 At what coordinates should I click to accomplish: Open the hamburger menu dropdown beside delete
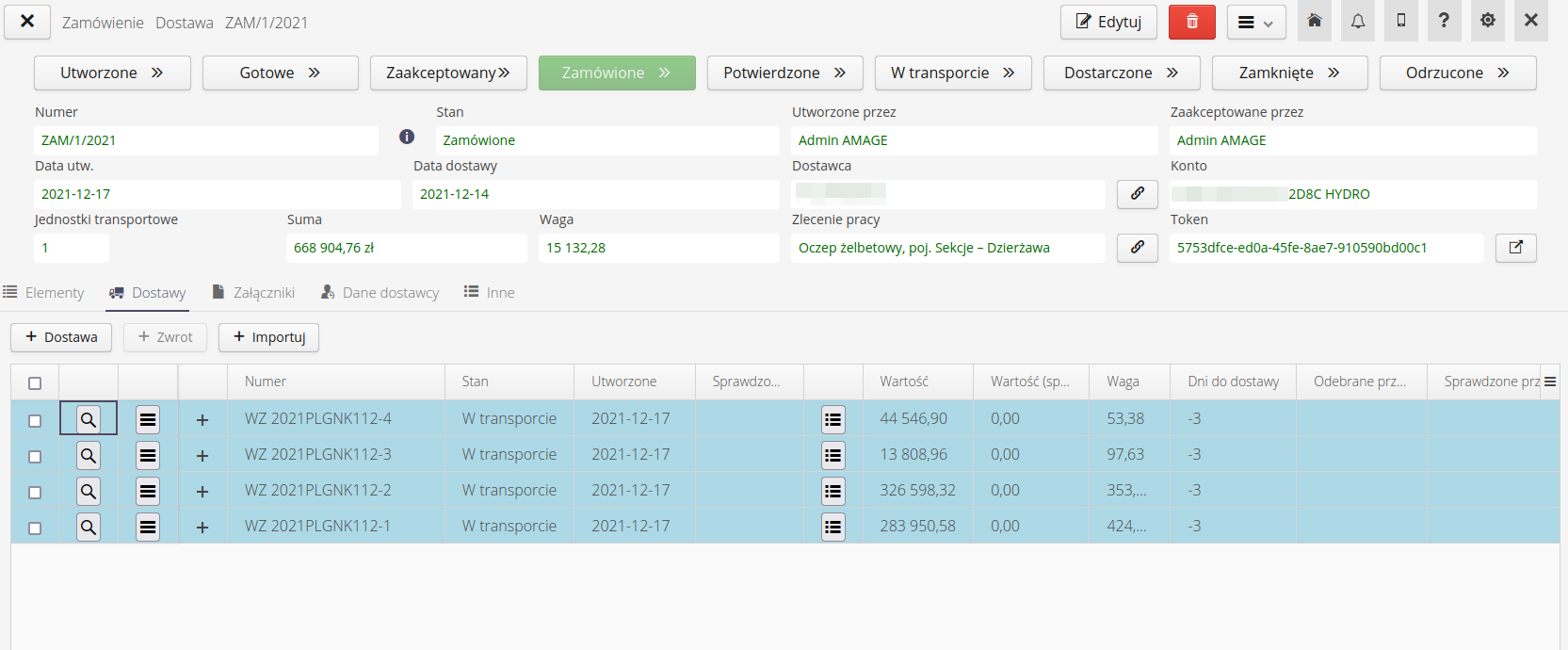[1255, 23]
